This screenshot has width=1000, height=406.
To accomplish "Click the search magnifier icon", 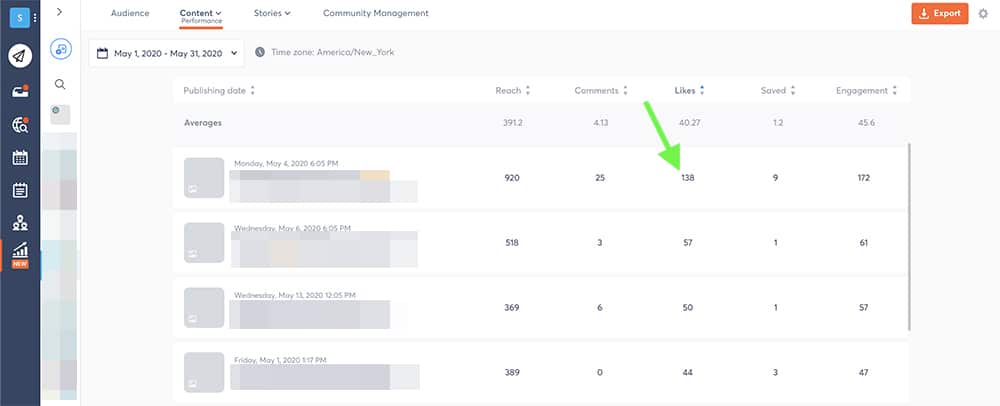I will [x=60, y=85].
